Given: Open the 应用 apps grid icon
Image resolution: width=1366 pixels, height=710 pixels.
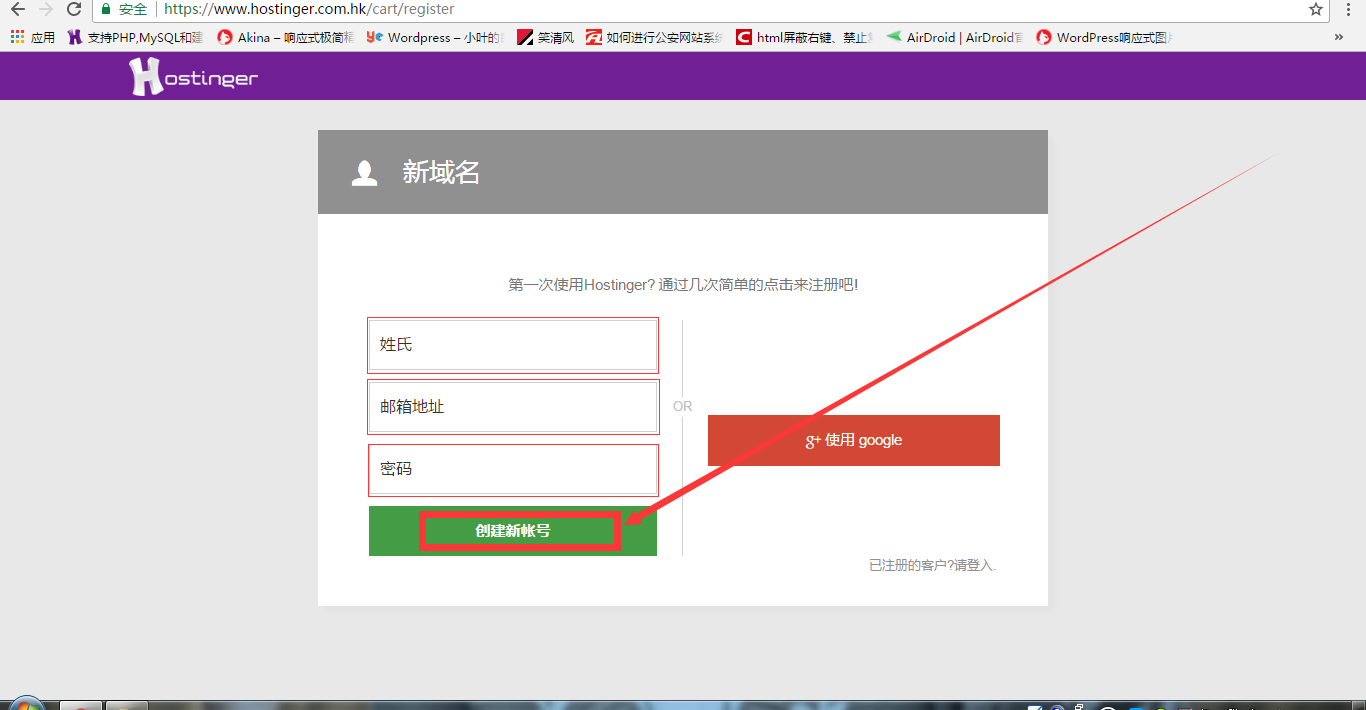Looking at the screenshot, I should pyautogui.click(x=17, y=37).
